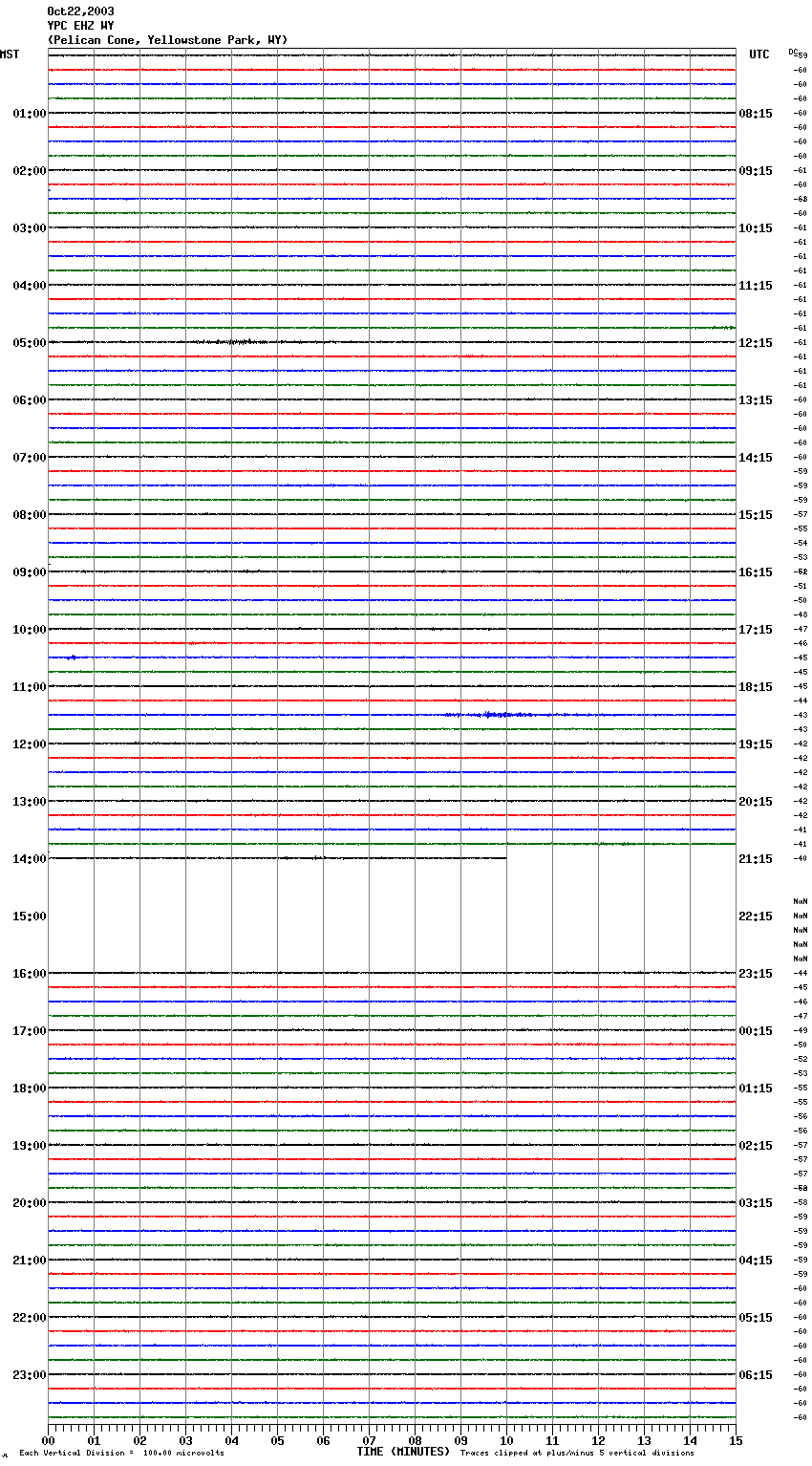Click the 'Each Vertical Division = 100.00 microvolts' note
The width and height of the screenshot is (812, 1466).
[x=121, y=1453]
